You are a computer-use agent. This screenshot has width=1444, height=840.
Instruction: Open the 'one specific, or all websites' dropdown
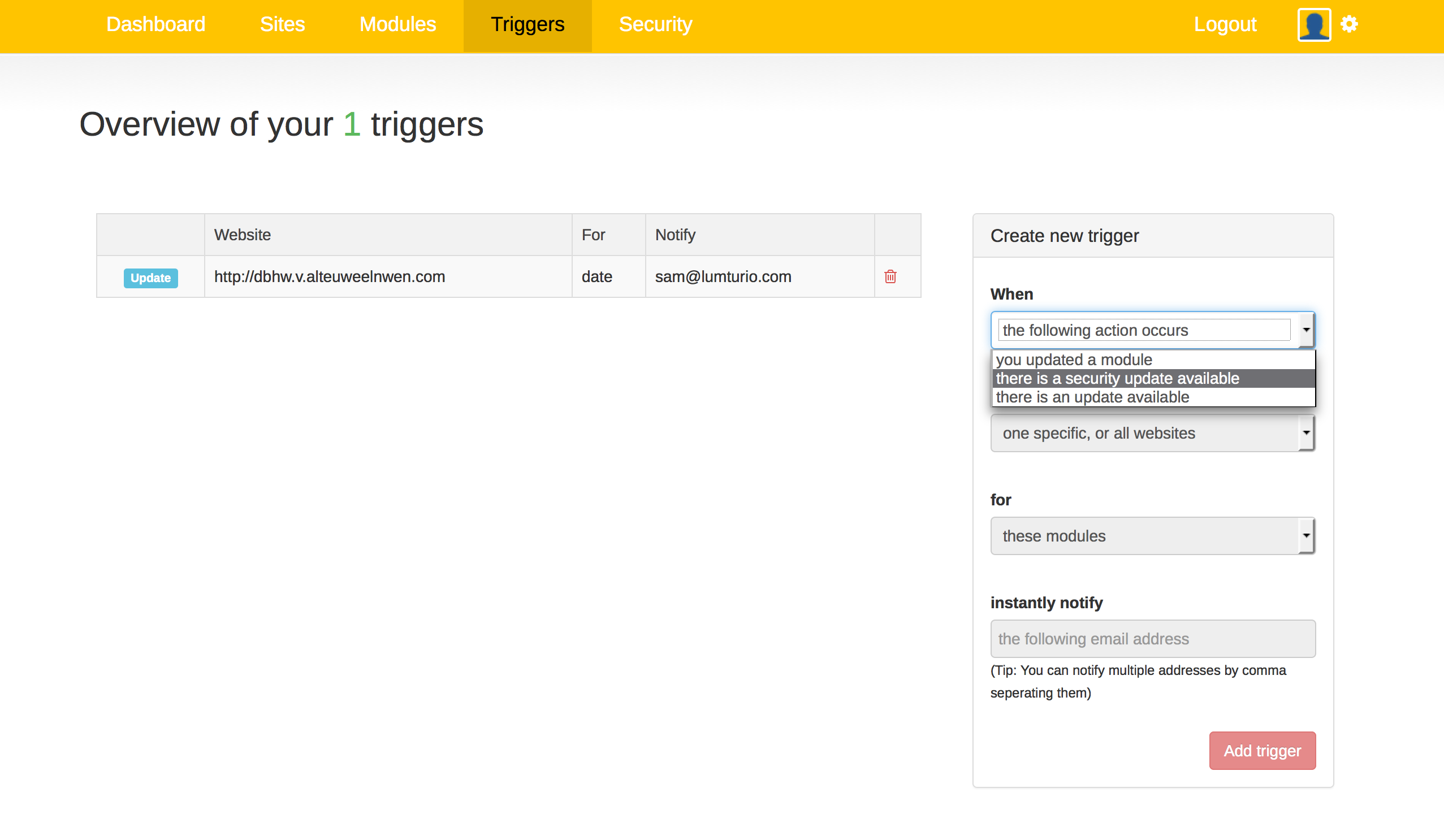(x=1152, y=433)
